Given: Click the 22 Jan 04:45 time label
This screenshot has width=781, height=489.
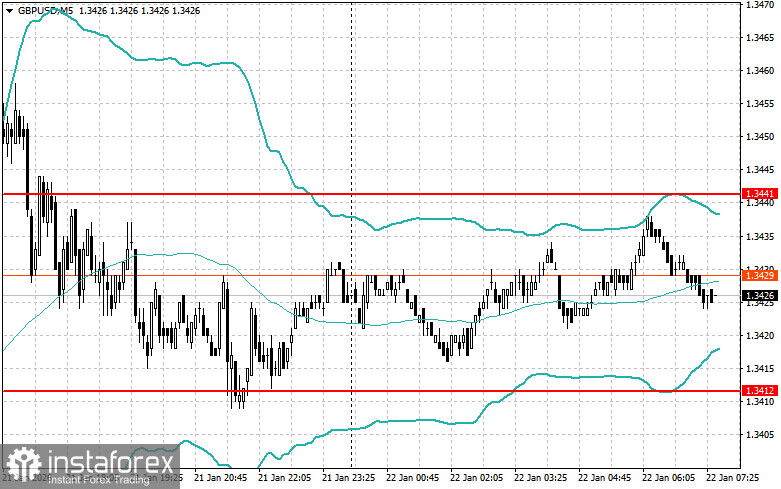Looking at the screenshot, I should (604, 478).
